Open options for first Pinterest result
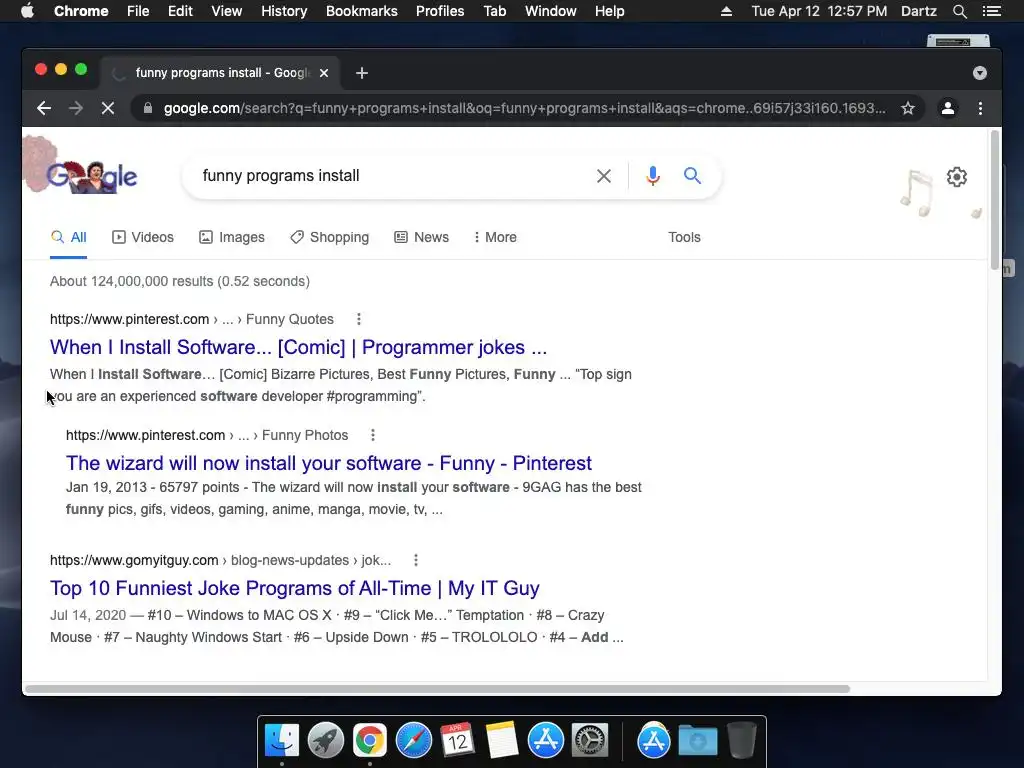The height and width of the screenshot is (768, 1024). pyautogui.click(x=359, y=319)
